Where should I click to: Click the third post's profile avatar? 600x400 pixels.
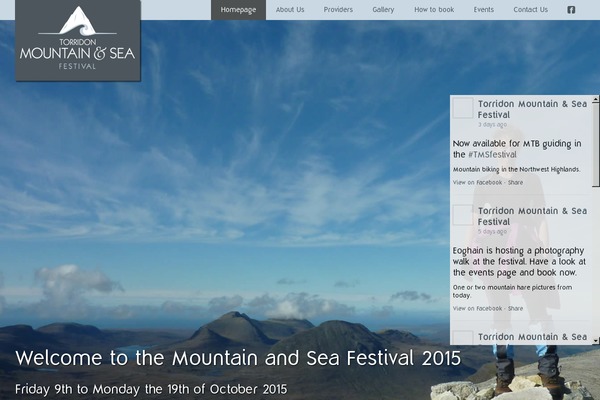tap(463, 338)
